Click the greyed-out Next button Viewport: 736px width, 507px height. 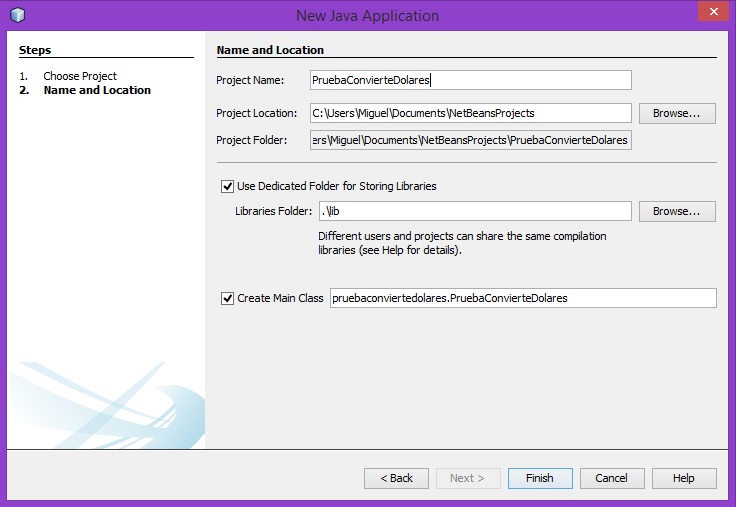click(467, 478)
